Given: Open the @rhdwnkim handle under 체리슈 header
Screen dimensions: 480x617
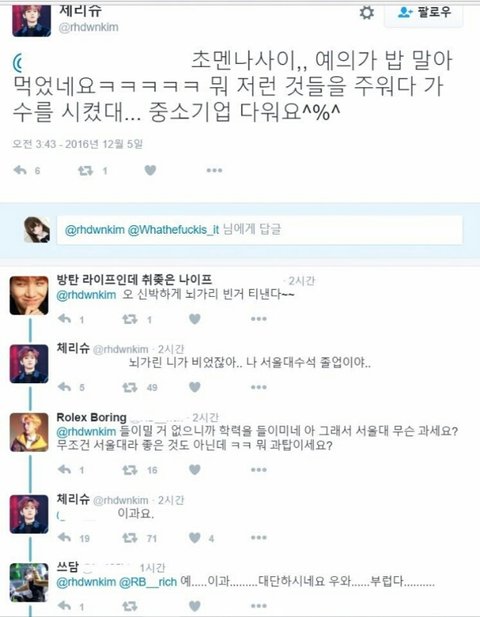Looking at the screenshot, I should pyautogui.click(x=89, y=27).
